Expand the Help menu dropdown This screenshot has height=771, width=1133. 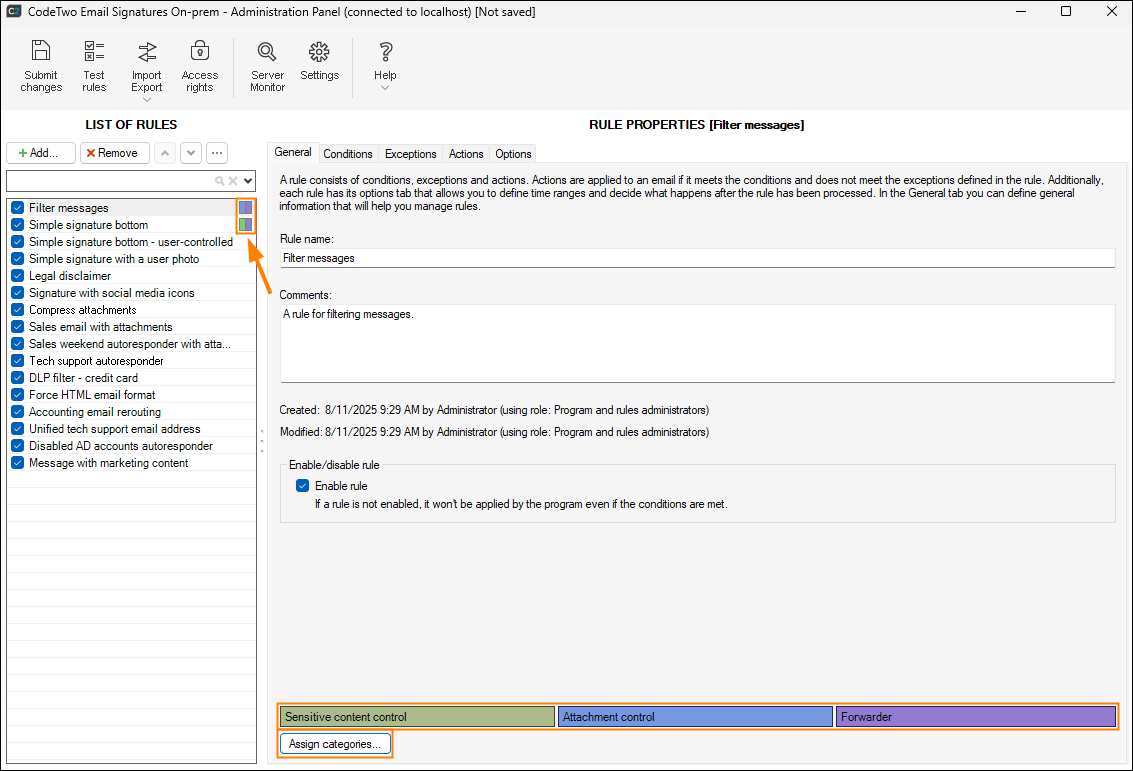385,88
